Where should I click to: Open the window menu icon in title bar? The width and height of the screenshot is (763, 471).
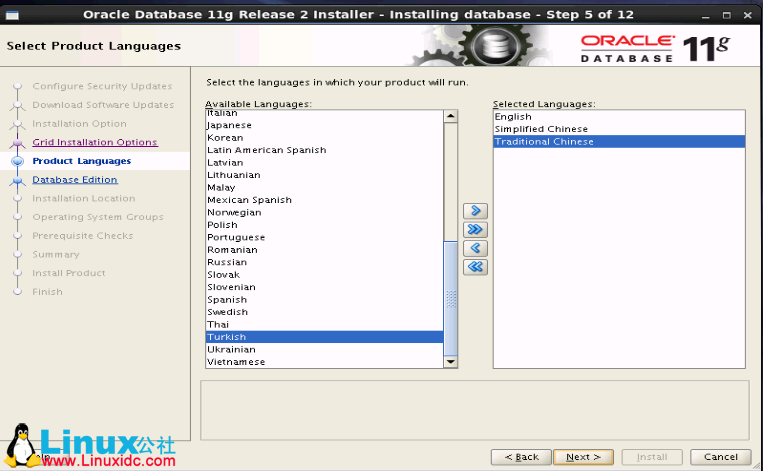[12, 15]
